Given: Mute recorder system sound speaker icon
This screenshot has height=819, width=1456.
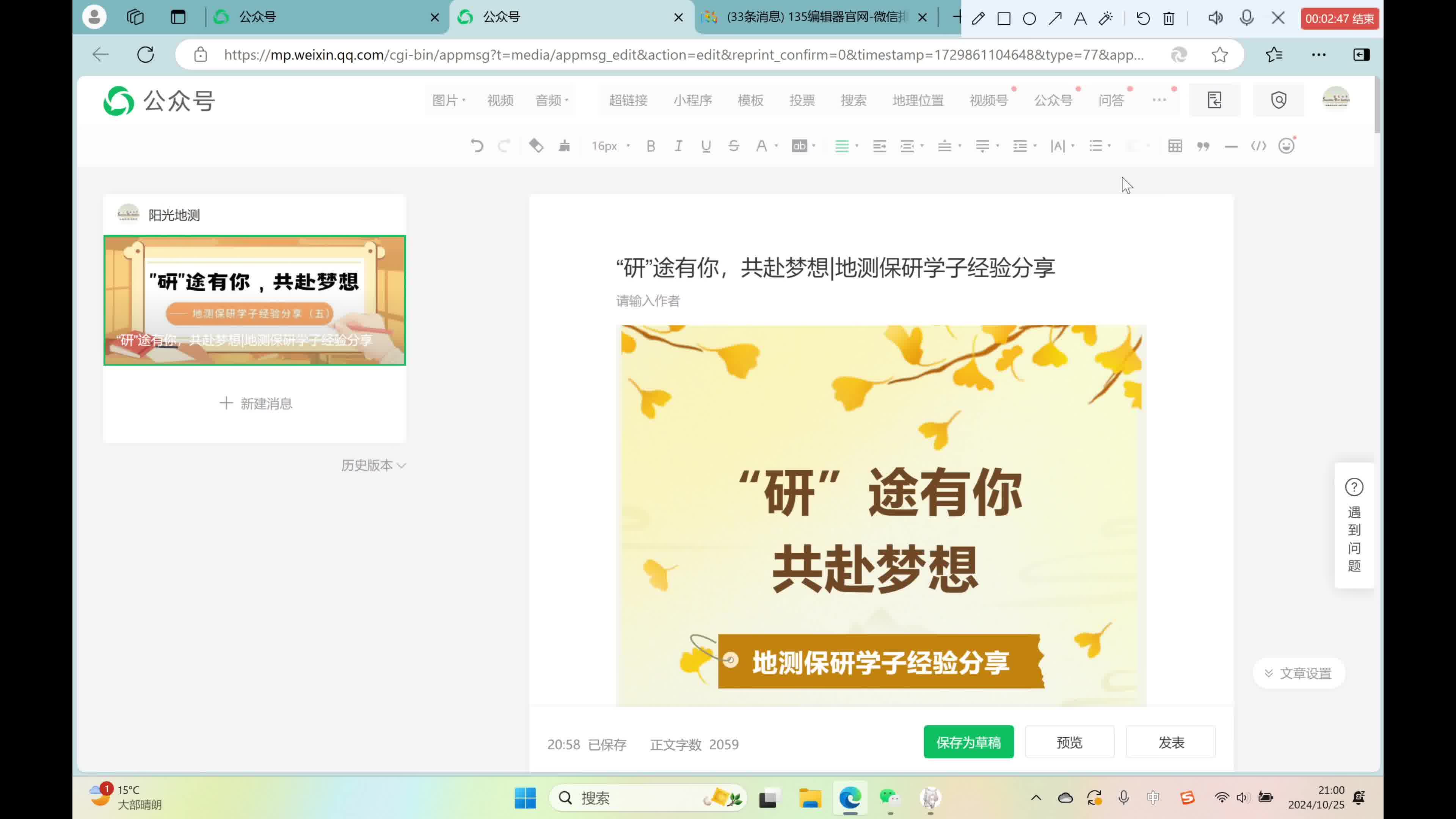Looking at the screenshot, I should [1215, 18].
